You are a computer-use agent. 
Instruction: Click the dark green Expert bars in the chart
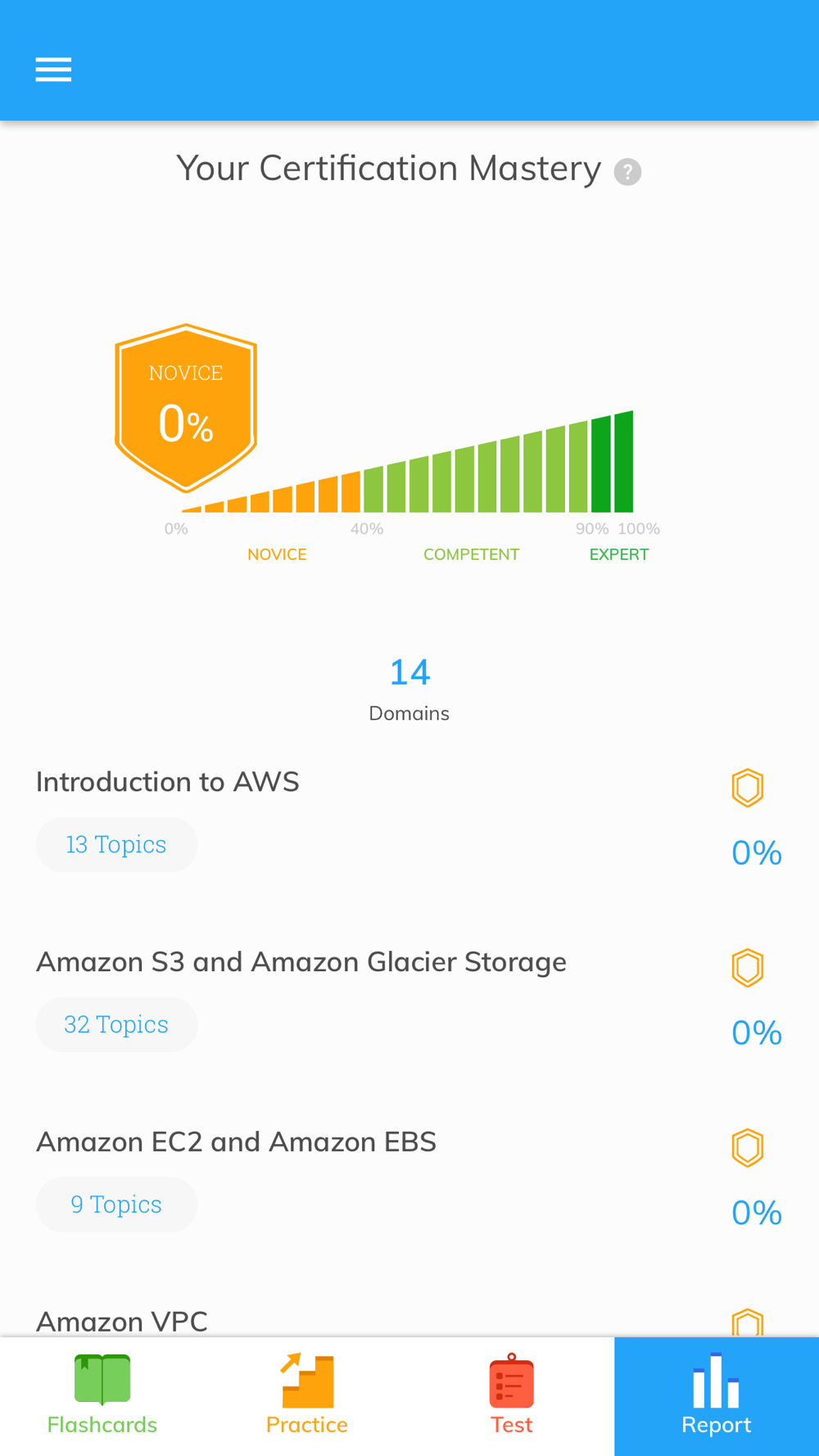[613, 463]
